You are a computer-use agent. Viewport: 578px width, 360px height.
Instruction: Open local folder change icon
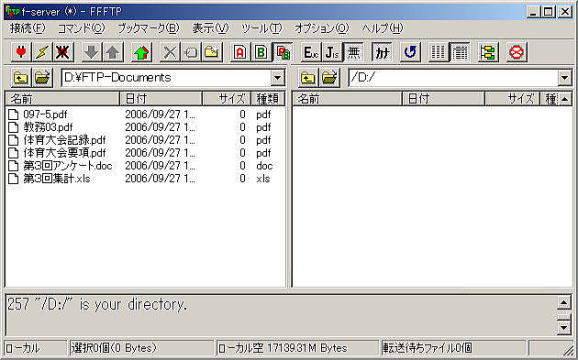[42, 78]
